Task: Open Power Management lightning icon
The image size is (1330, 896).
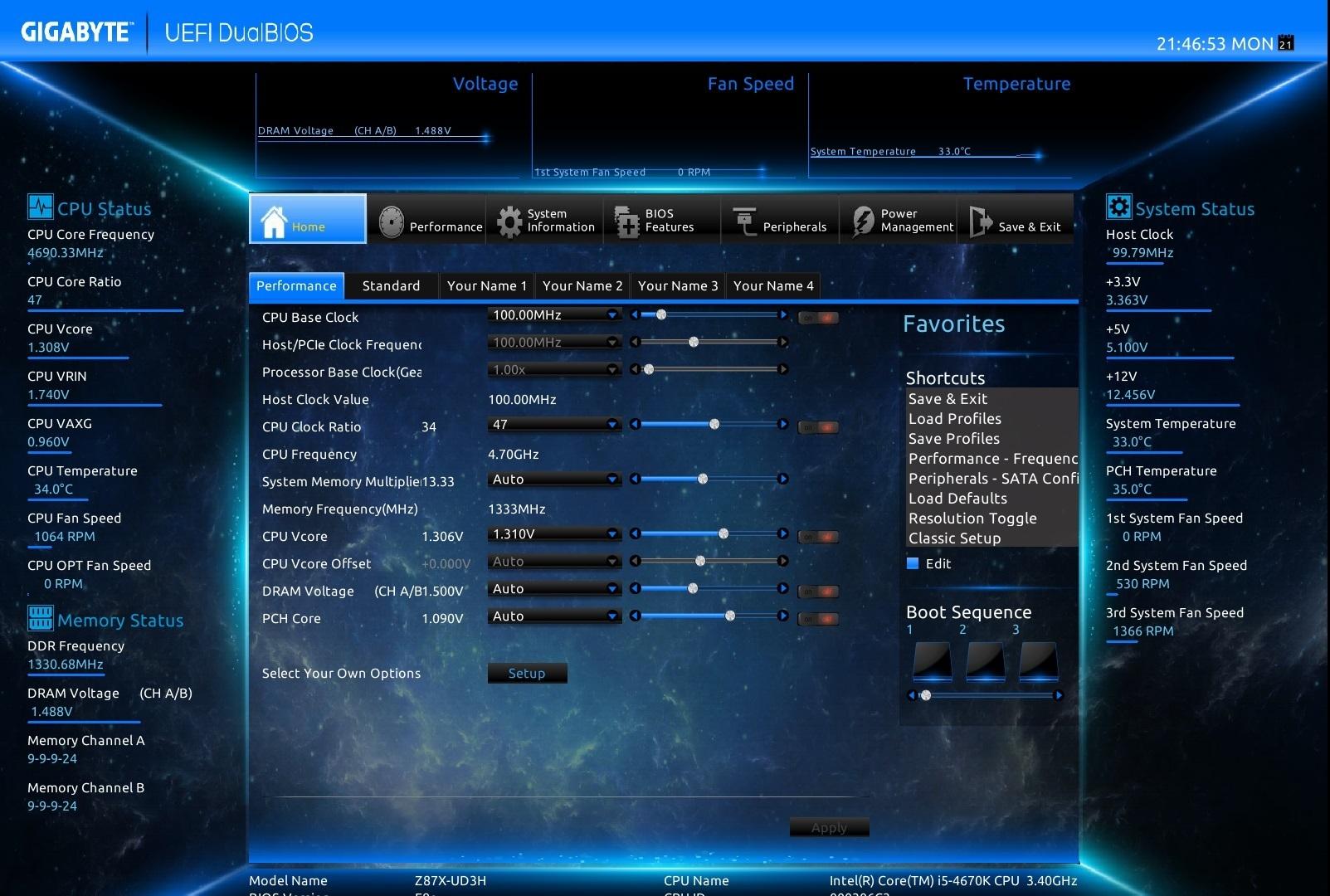Action: pyautogui.click(x=863, y=221)
